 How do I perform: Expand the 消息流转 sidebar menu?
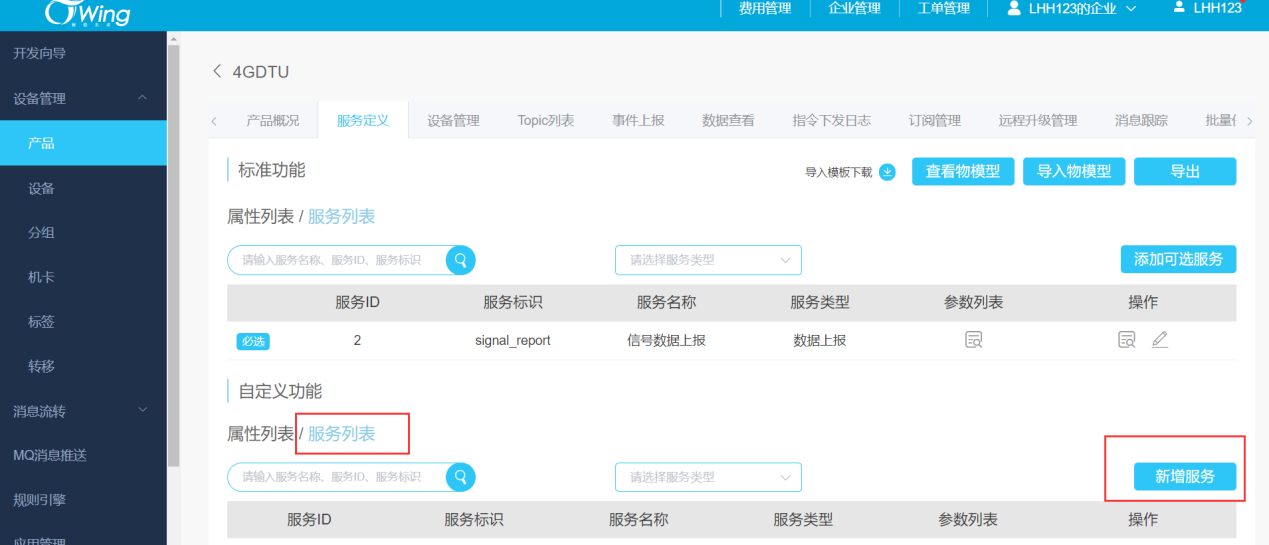(142, 410)
